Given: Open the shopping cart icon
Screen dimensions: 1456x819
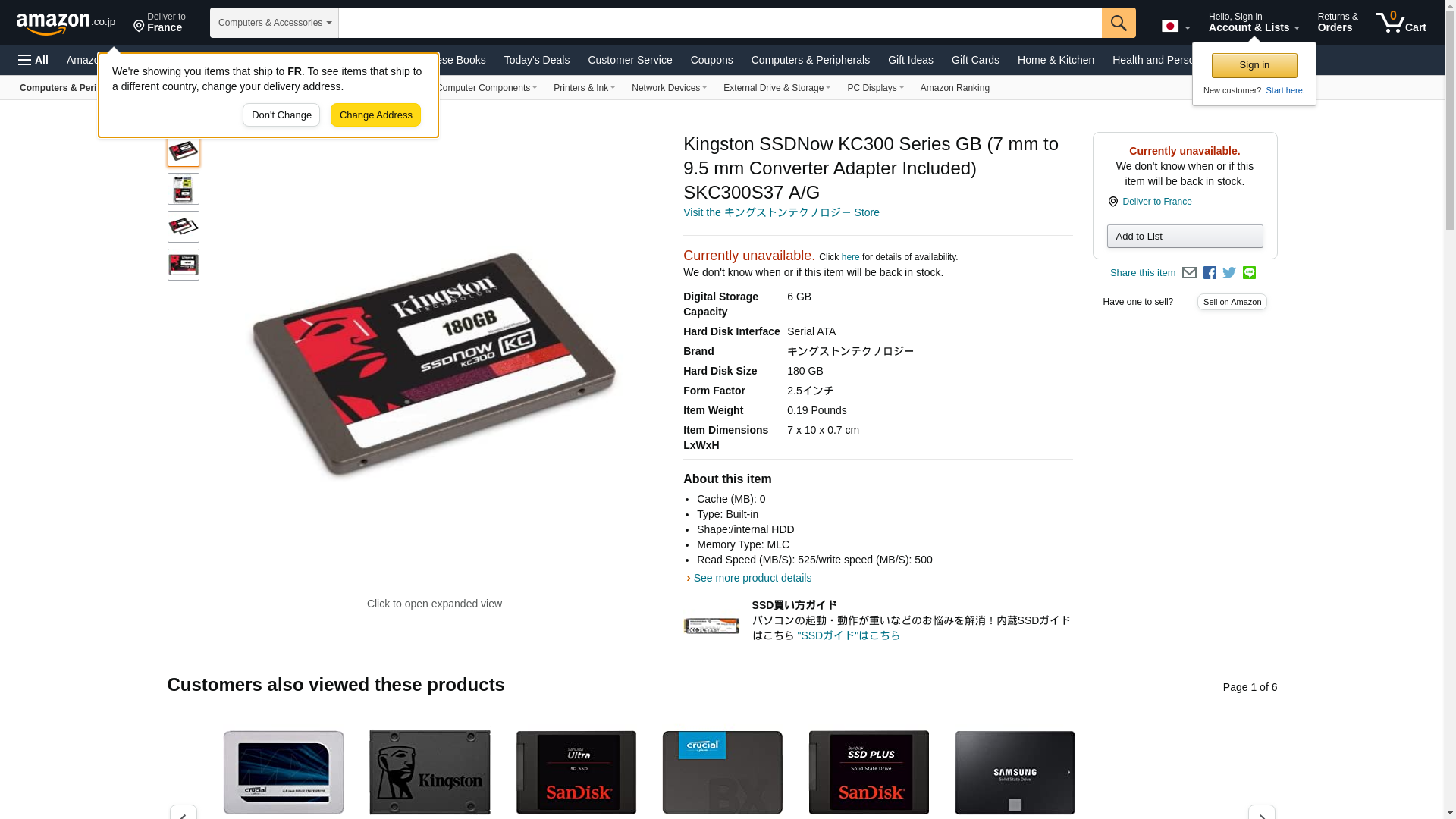Looking at the screenshot, I should pyautogui.click(x=1401, y=23).
